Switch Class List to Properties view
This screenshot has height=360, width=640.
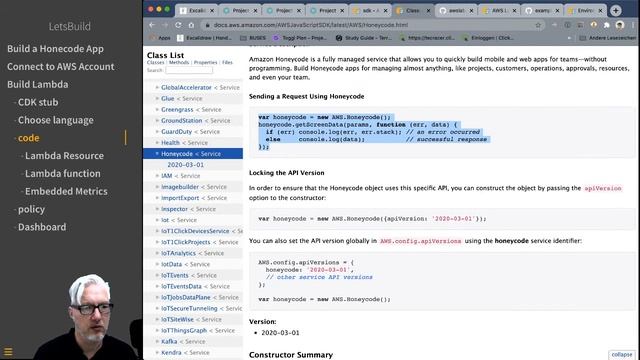coord(205,62)
